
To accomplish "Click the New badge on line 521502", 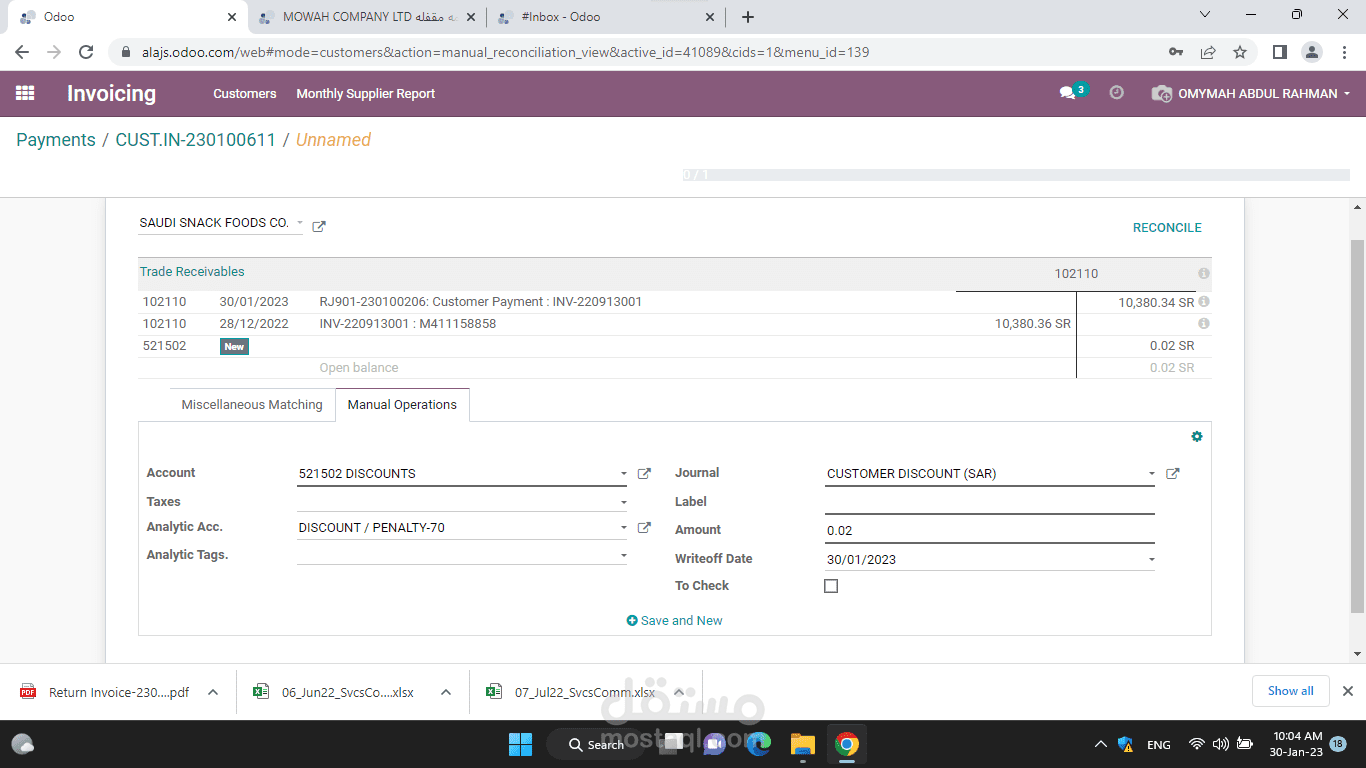I will (234, 346).
